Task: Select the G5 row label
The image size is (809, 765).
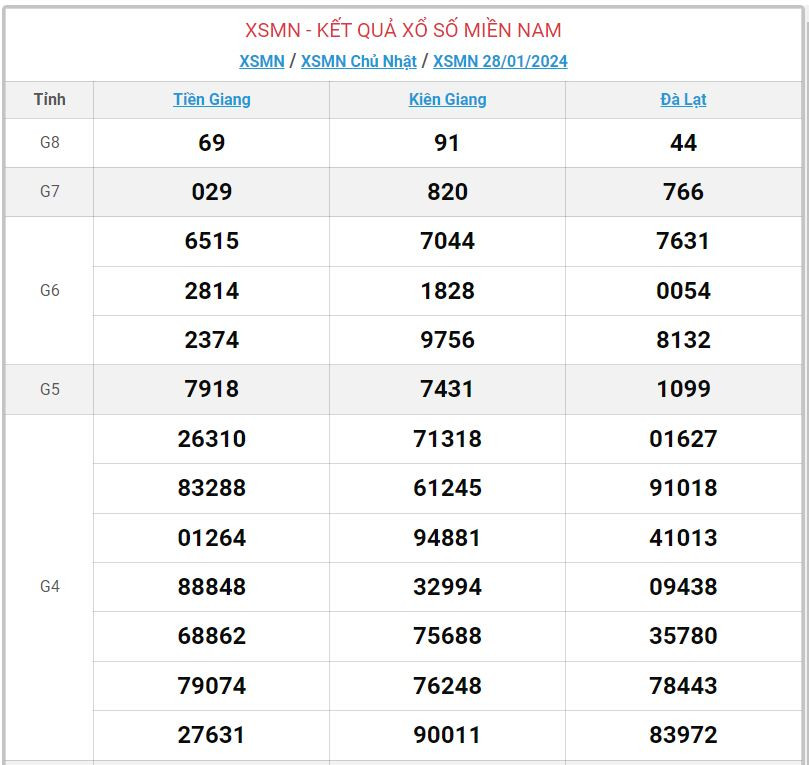Action: [x=49, y=389]
